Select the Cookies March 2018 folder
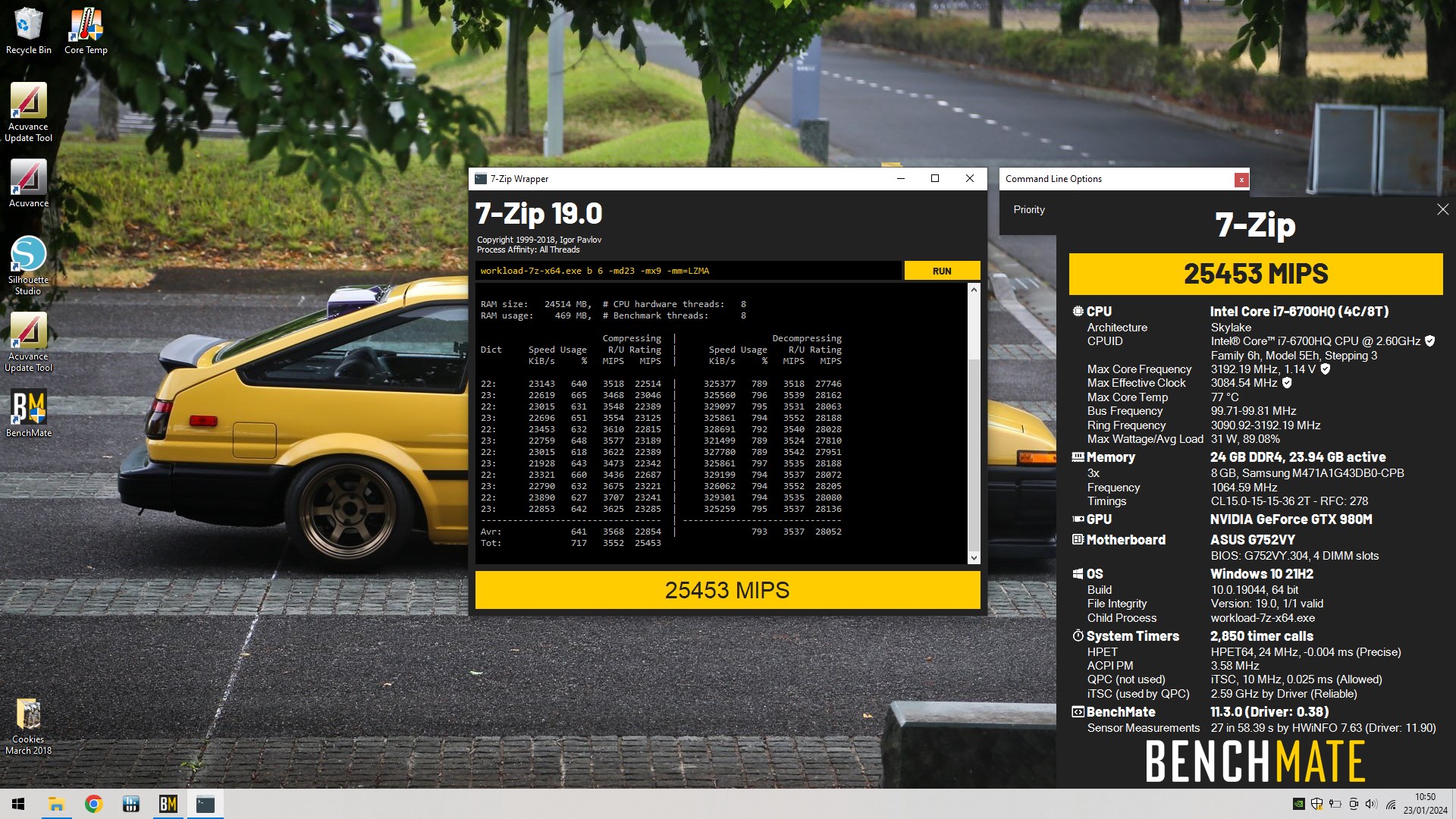The width and height of the screenshot is (1456, 819). pyautogui.click(x=28, y=726)
